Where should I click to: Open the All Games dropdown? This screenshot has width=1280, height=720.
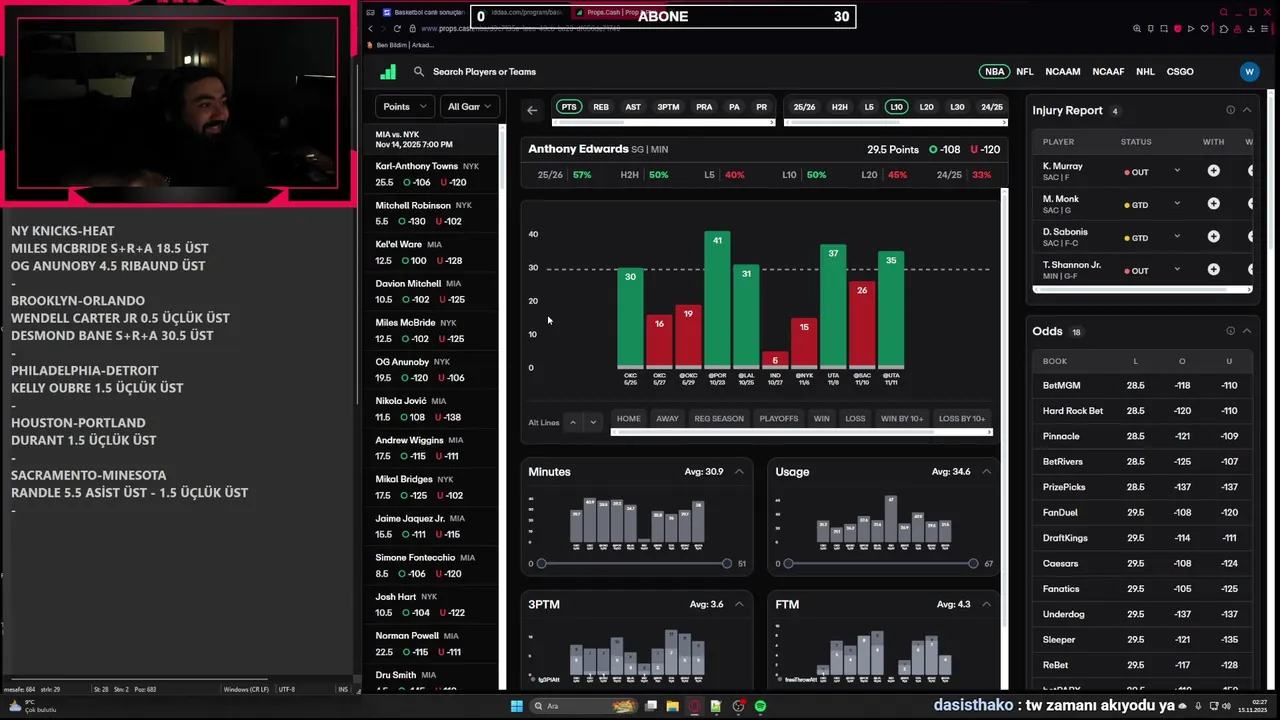[469, 106]
